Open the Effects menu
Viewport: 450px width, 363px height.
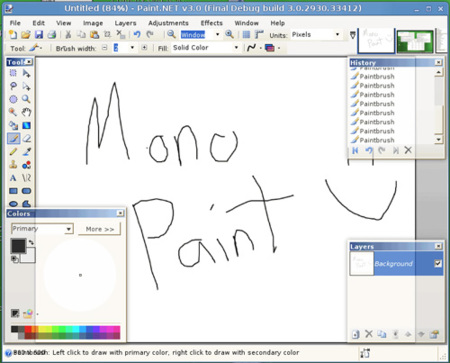click(211, 23)
